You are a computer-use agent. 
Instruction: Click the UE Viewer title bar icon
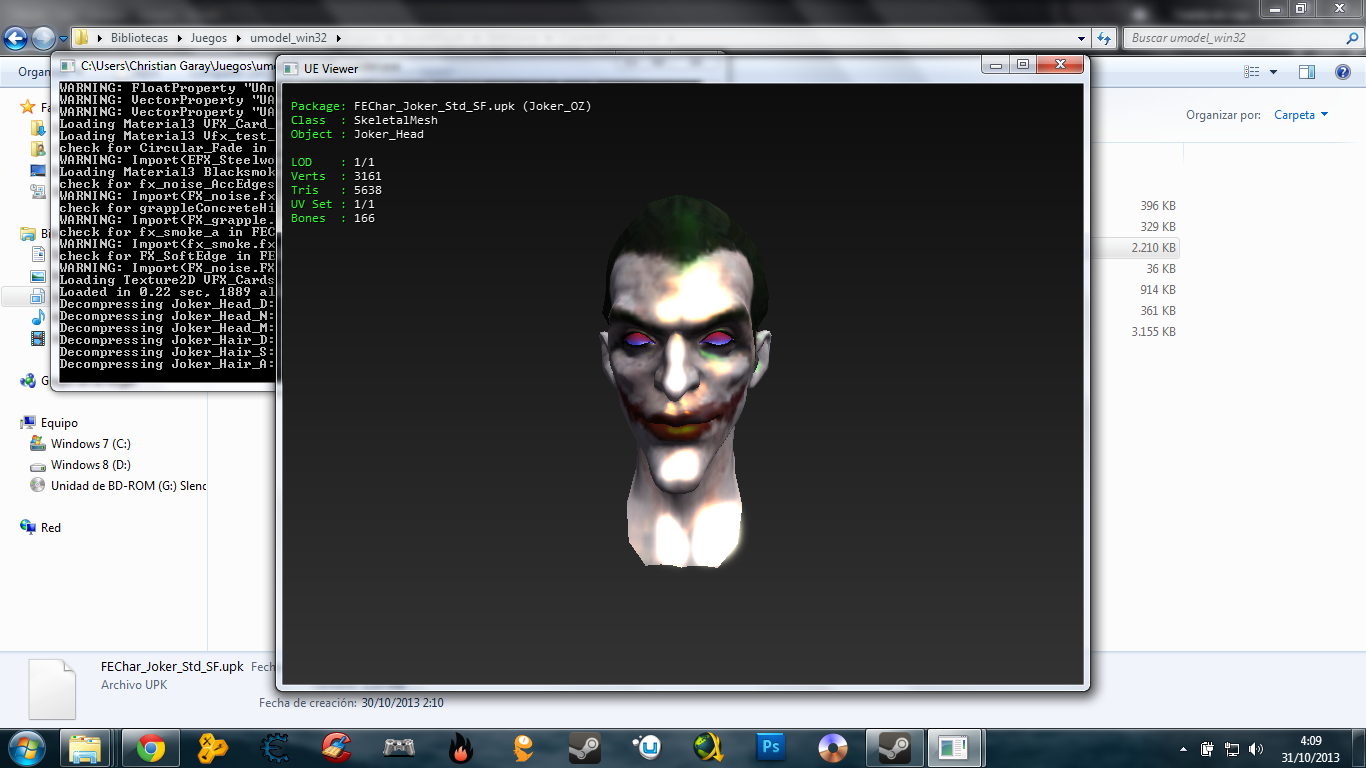[x=291, y=67]
